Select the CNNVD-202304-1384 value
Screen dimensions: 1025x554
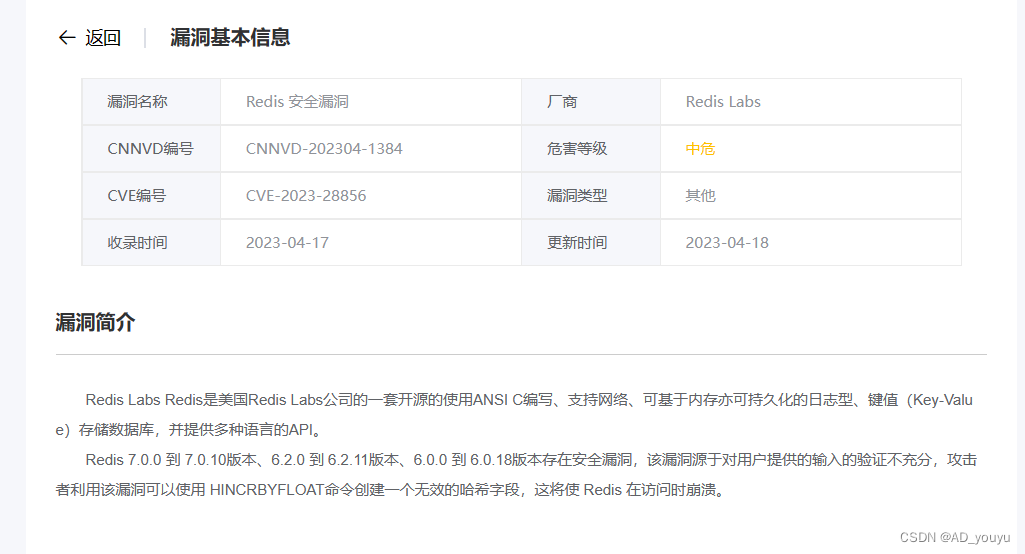click(x=324, y=149)
